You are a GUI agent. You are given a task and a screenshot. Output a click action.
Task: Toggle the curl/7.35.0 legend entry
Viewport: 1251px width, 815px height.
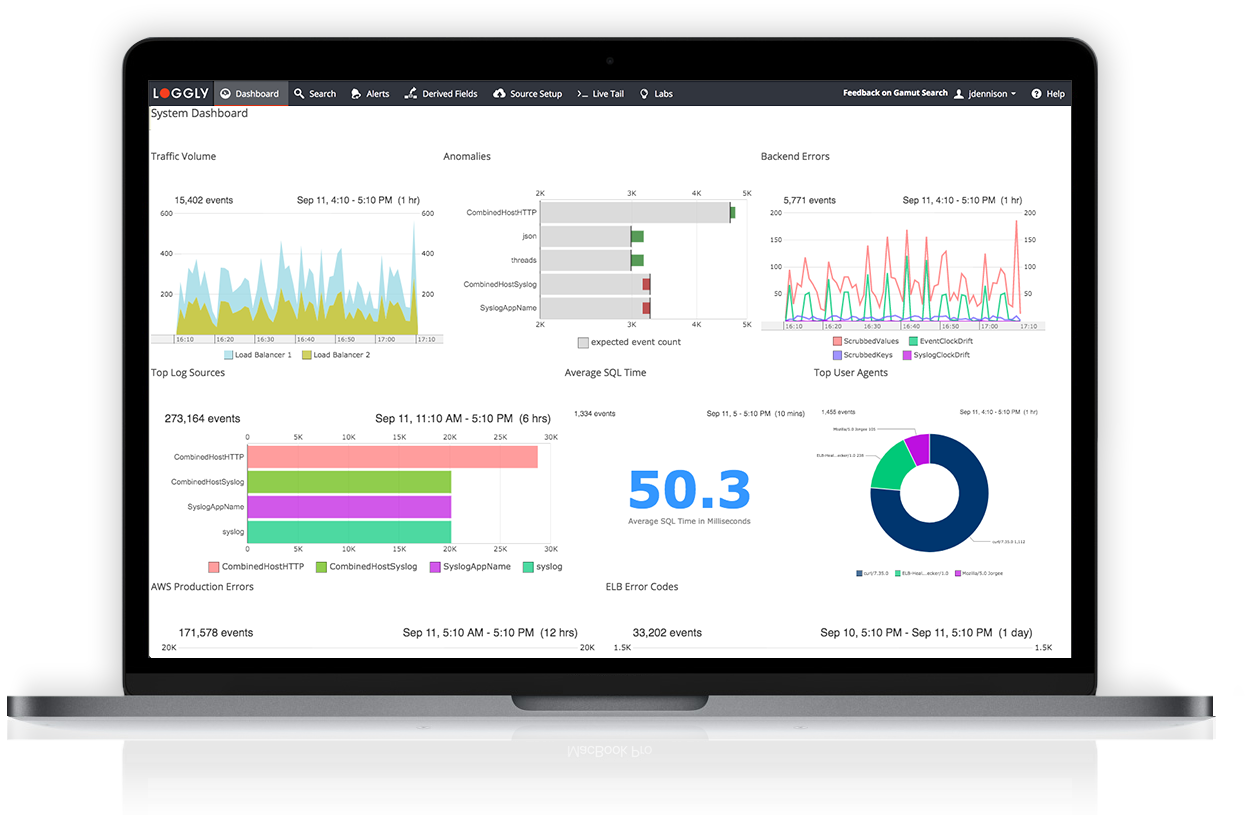click(874, 573)
